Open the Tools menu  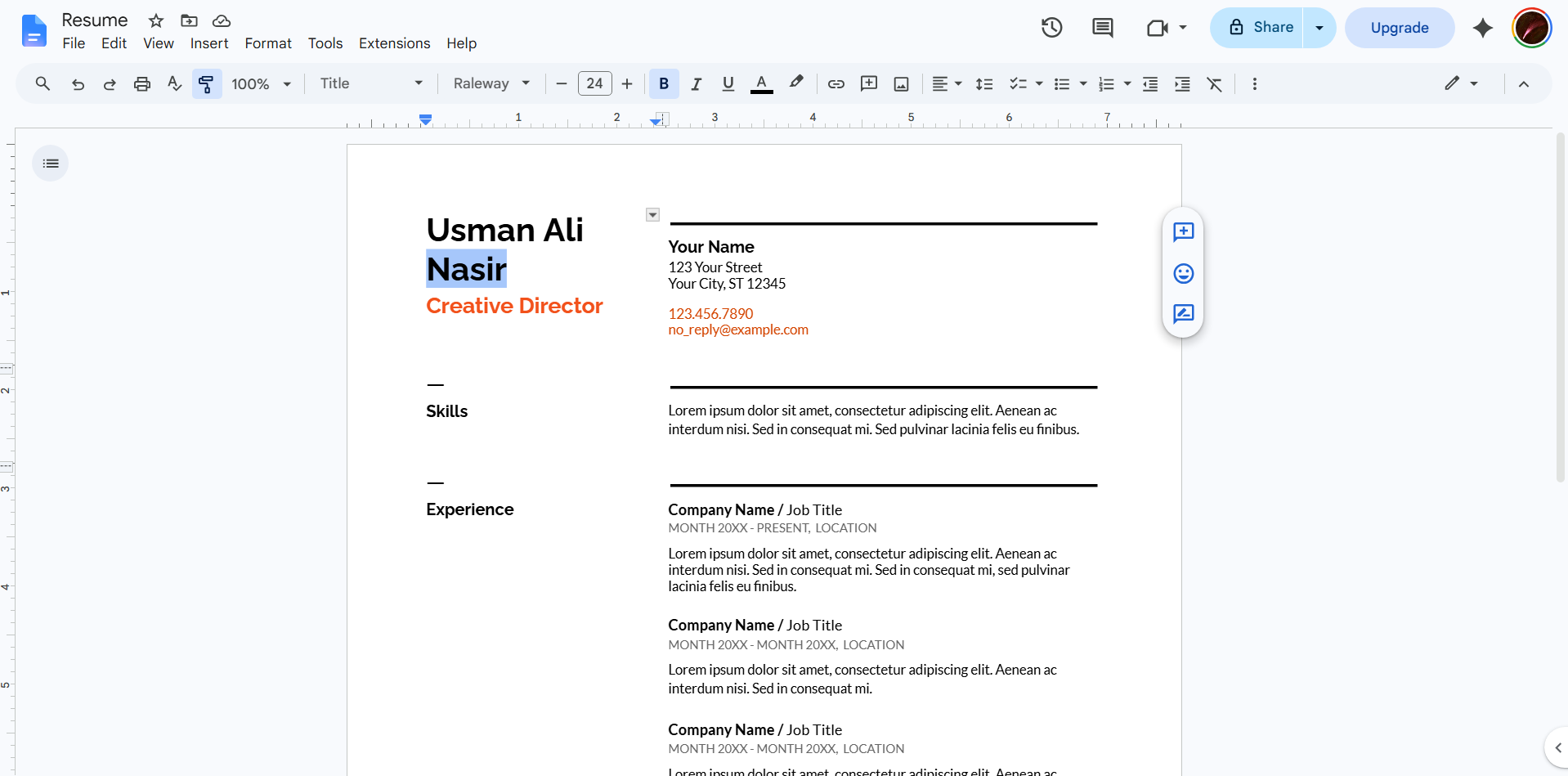pyautogui.click(x=325, y=43)
